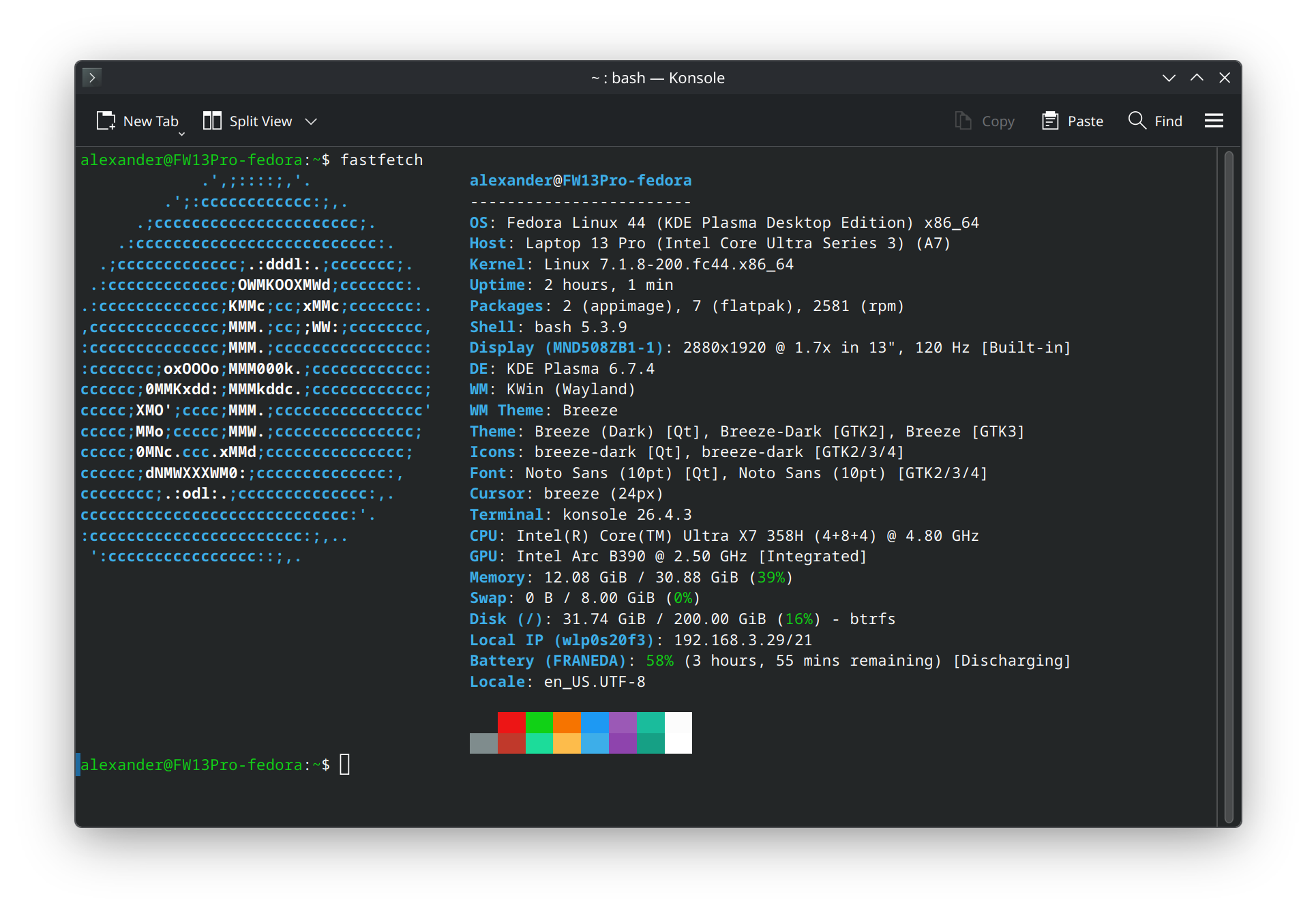The height and width of the screenshot is (916, 1316).
Task: Click the Shell value 'bash 5.3.9'
Action: pyautogui.click(x=580, y=327)
